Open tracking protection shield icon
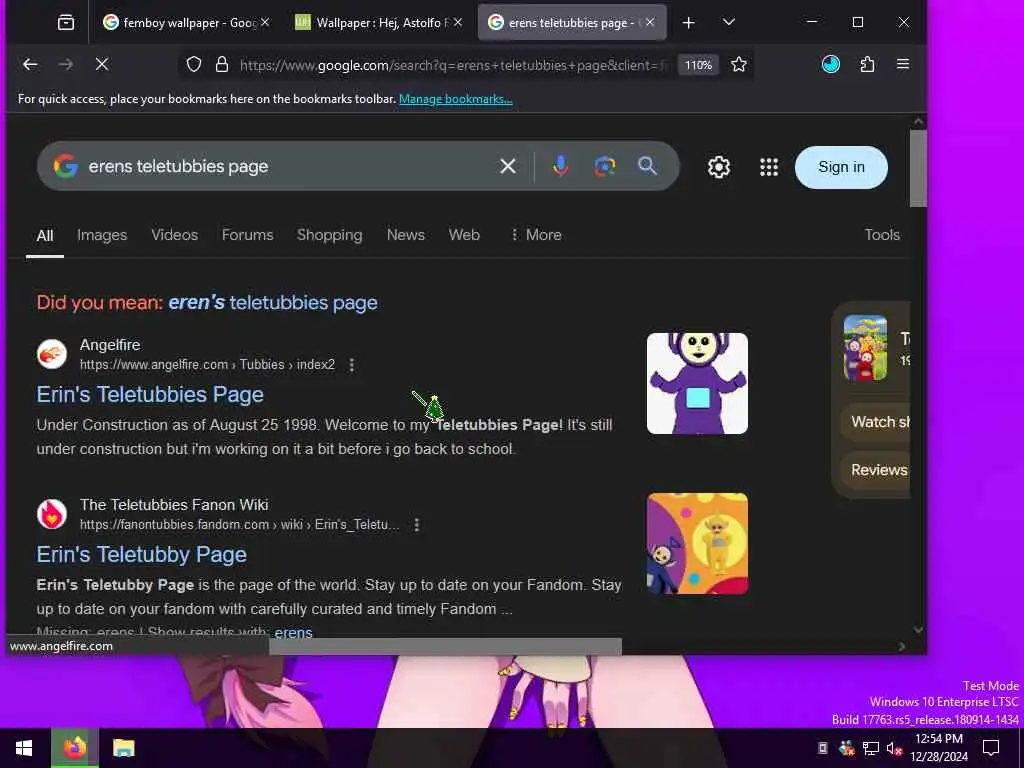1024x768 pixels. [x=194, y=64]
